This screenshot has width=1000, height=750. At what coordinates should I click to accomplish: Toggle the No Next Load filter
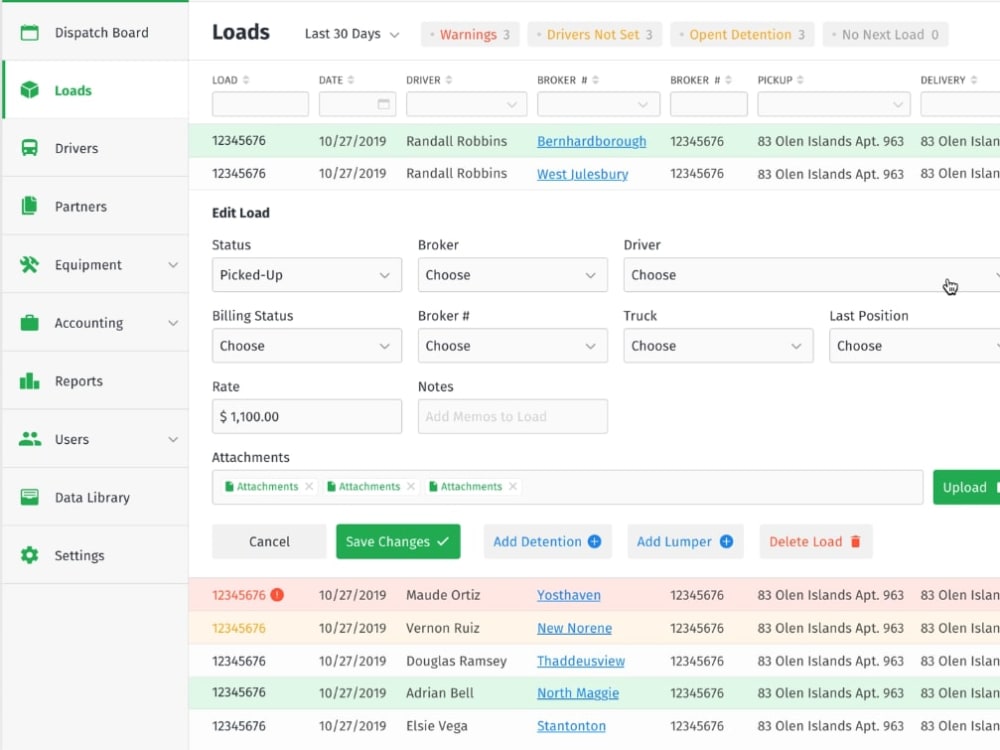(885, 34)
